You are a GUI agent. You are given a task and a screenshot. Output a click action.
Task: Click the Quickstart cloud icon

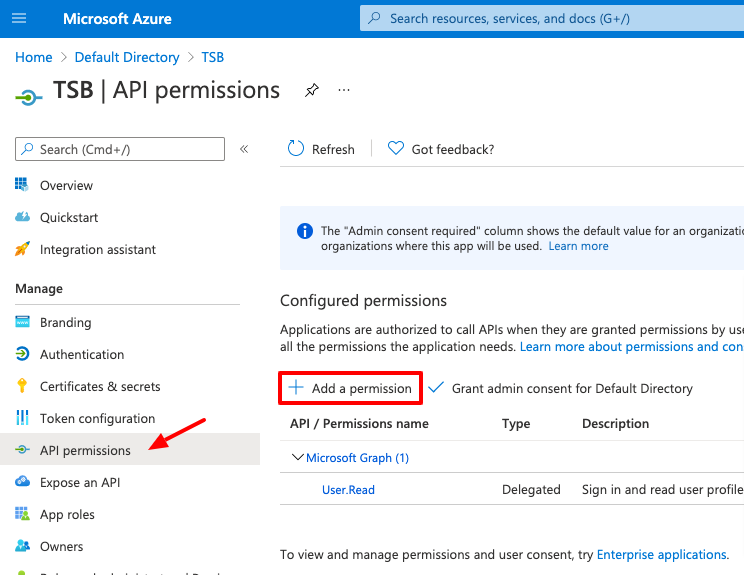click(x=22, y=217)
